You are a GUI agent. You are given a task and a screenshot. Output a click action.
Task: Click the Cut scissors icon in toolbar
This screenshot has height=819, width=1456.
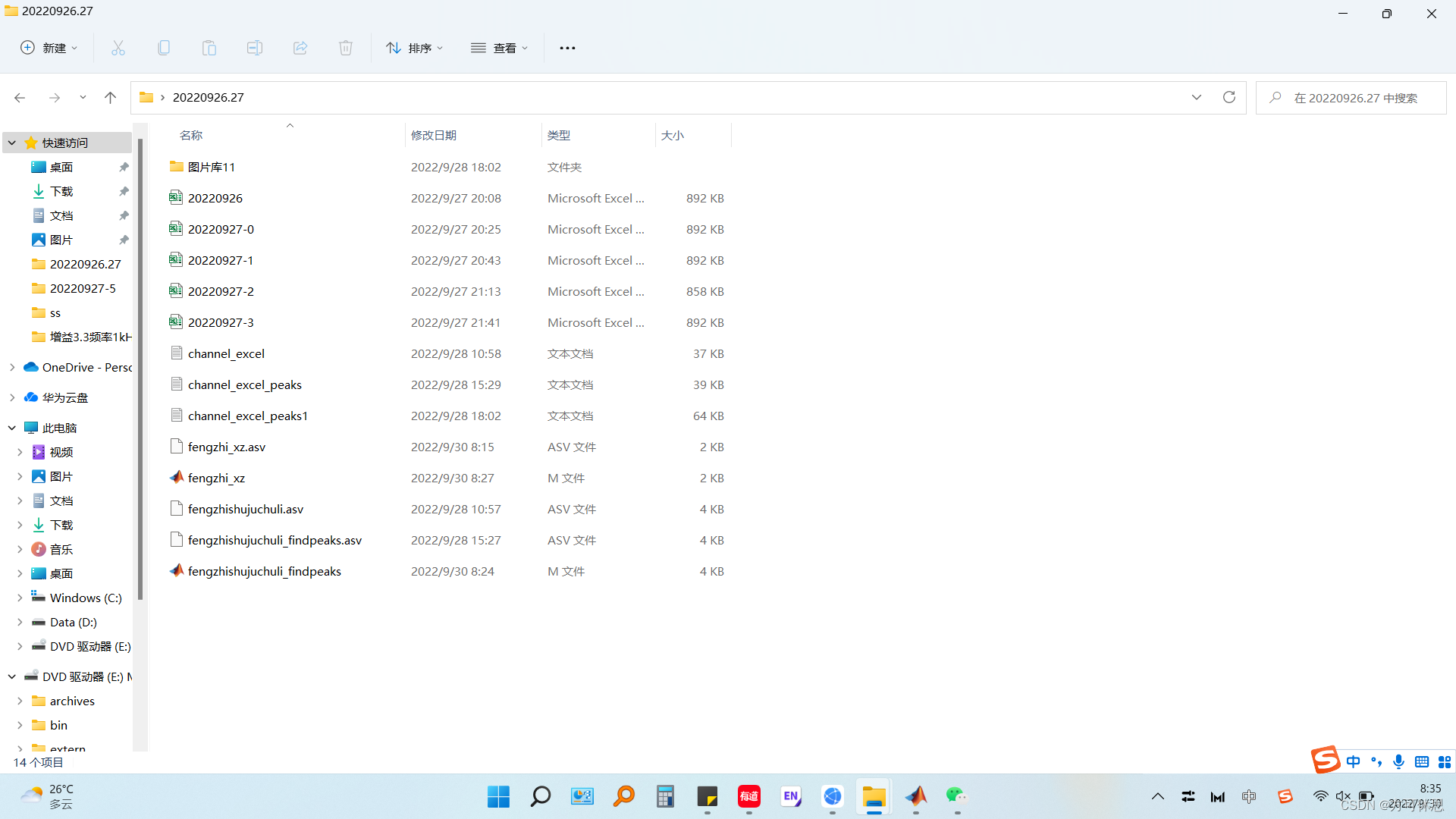[118, 48]
